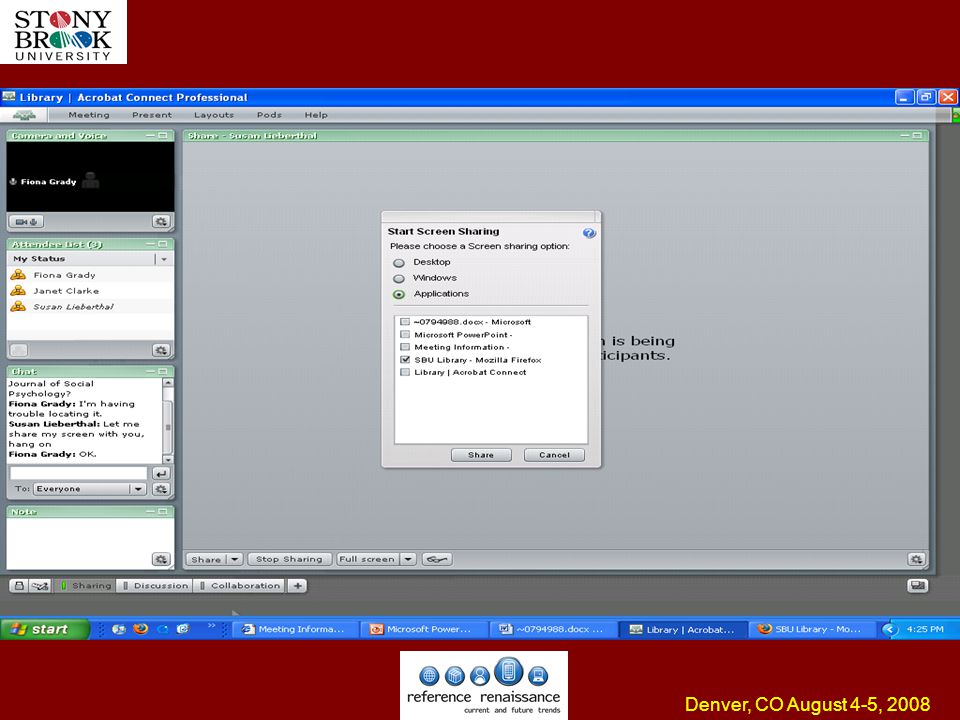The width and height of the screenshot is (960, 720).
Task: Open the Pods menu
Action: [269, 115]
